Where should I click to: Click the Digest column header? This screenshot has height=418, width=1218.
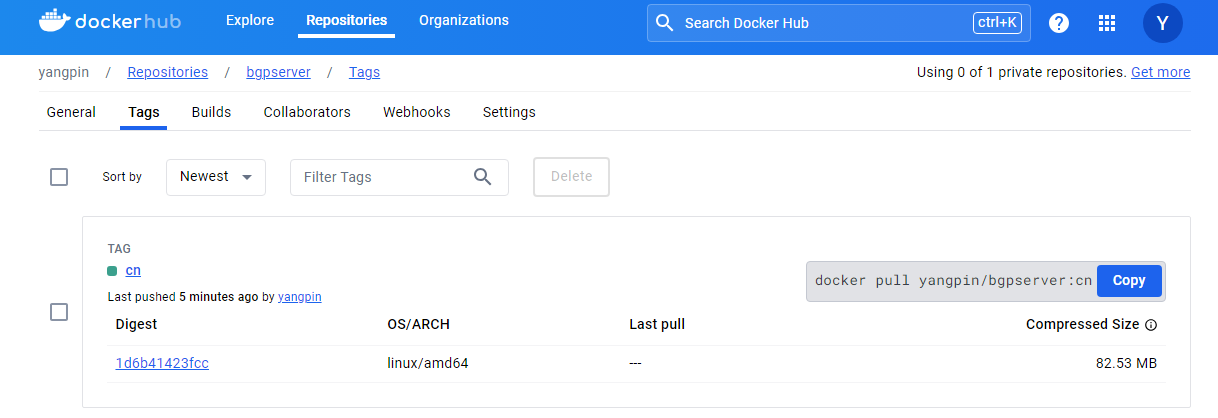136,324
